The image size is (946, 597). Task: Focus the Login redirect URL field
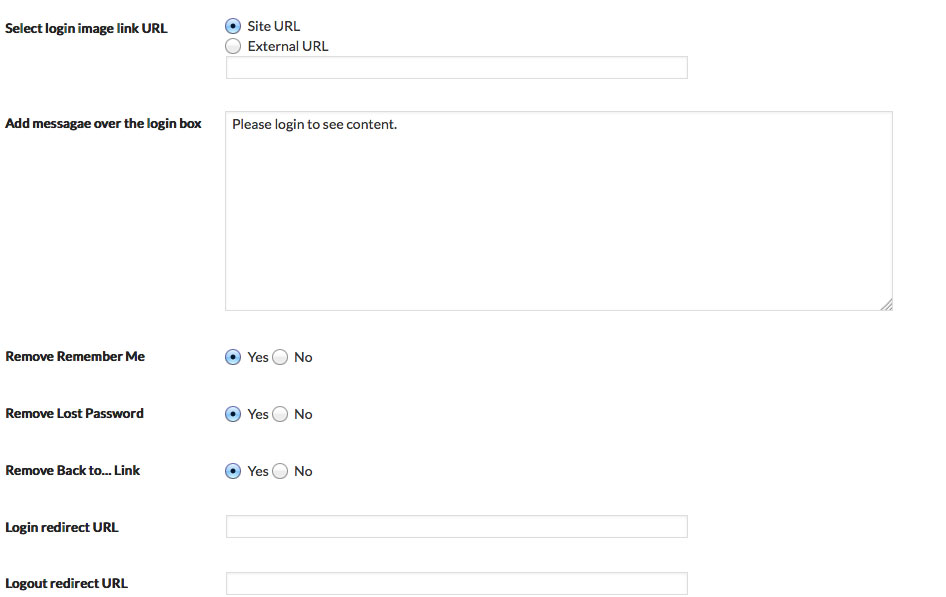click(x=457, y=526)
